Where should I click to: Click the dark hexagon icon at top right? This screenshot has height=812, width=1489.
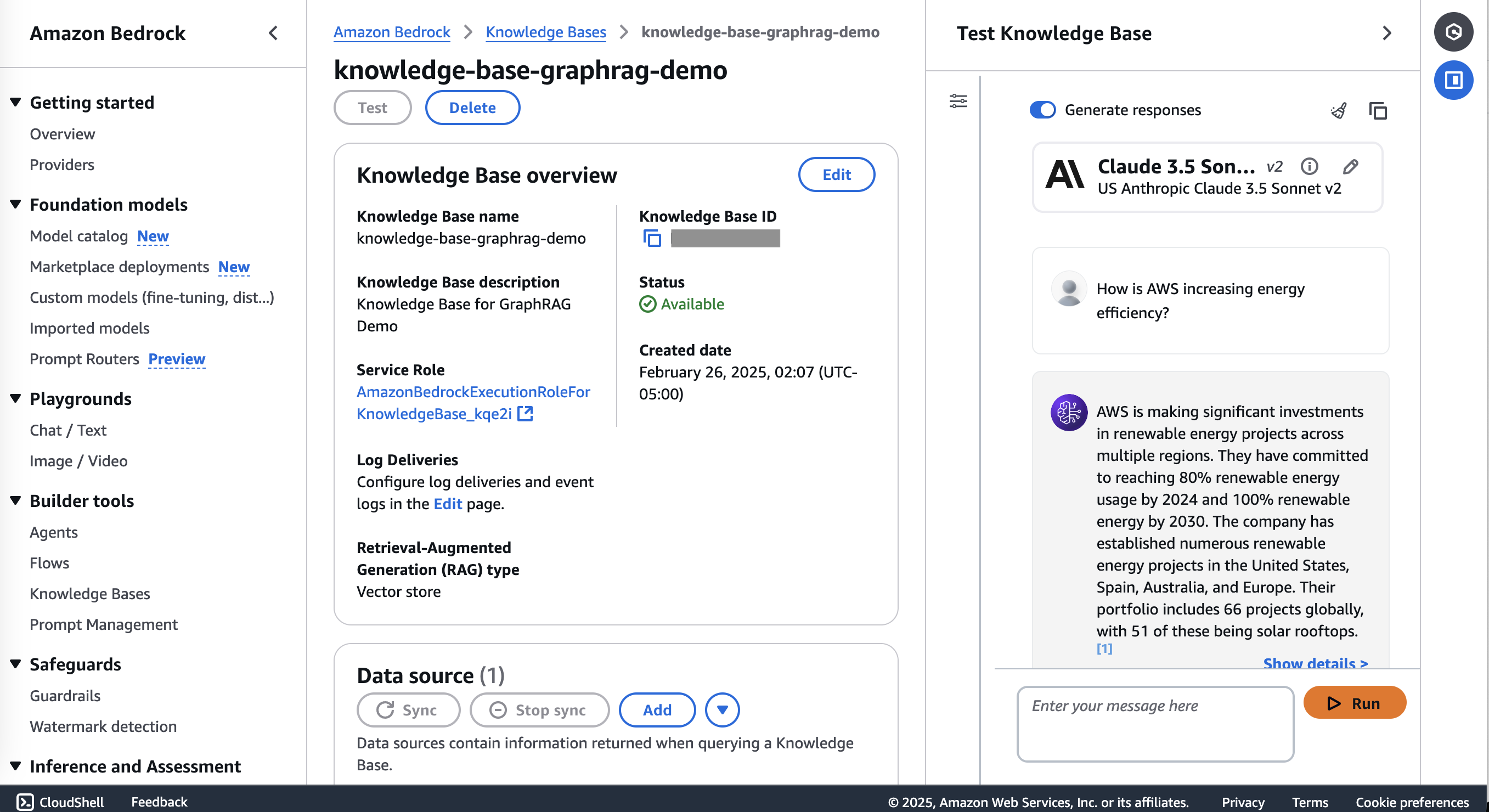(x=1453, y=32)
